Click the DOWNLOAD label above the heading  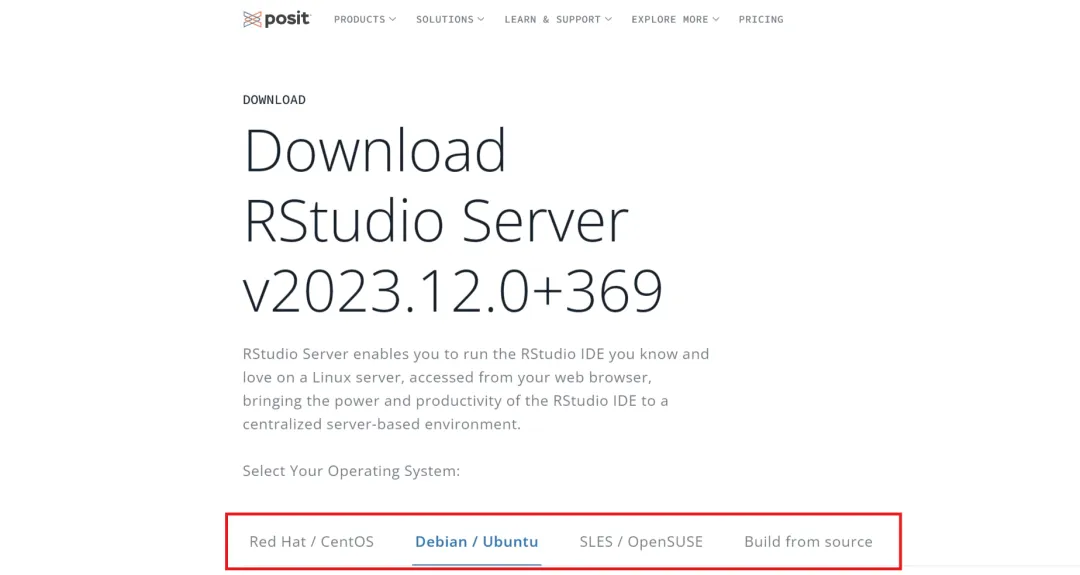(274, 100)
